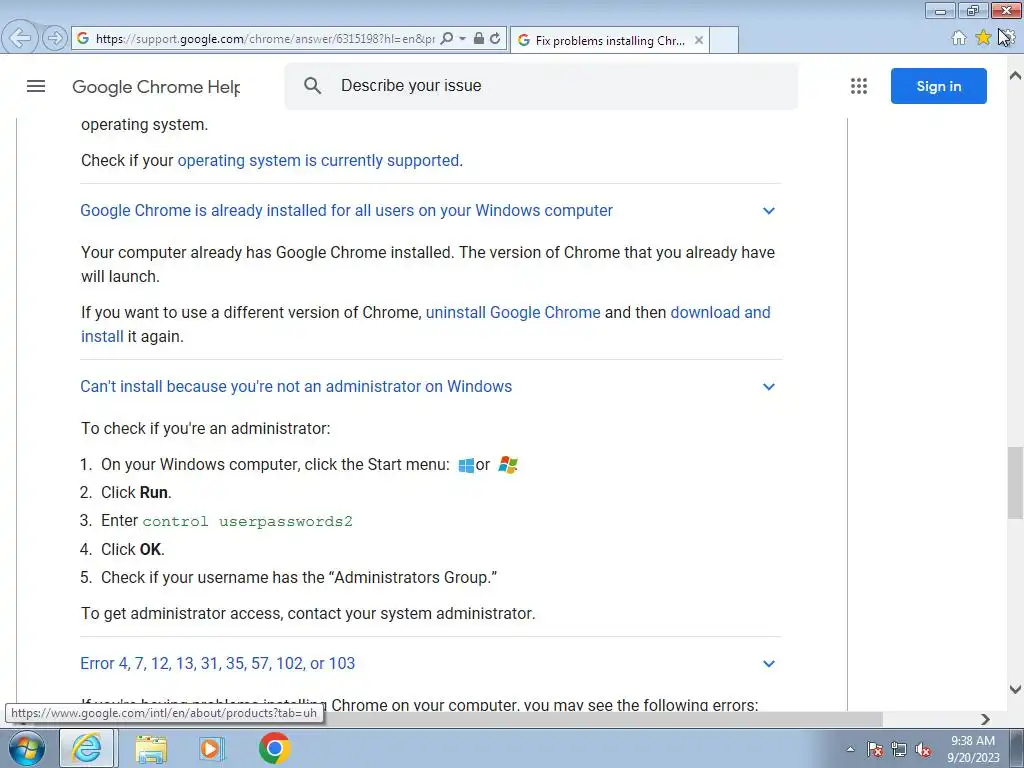The height and width of the screenshot is (768, 1024).
Task: Click the 'Click Run.' step text
Action: [136, 492]
